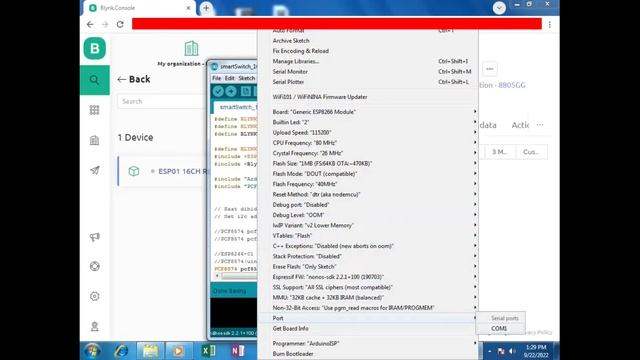
Task: Open the Arduino File menu
Action: [x=217, y=78]
